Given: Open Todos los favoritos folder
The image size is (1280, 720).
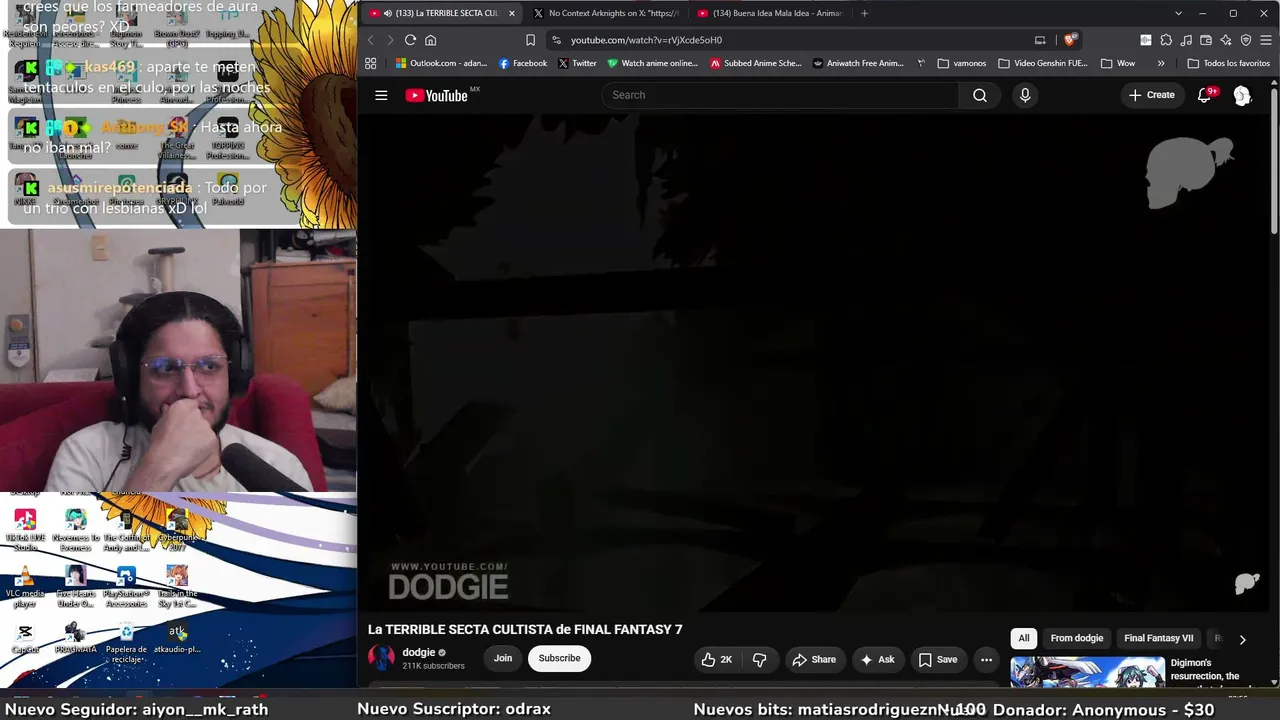Looking at the screenshot, I should [1228, 63].
